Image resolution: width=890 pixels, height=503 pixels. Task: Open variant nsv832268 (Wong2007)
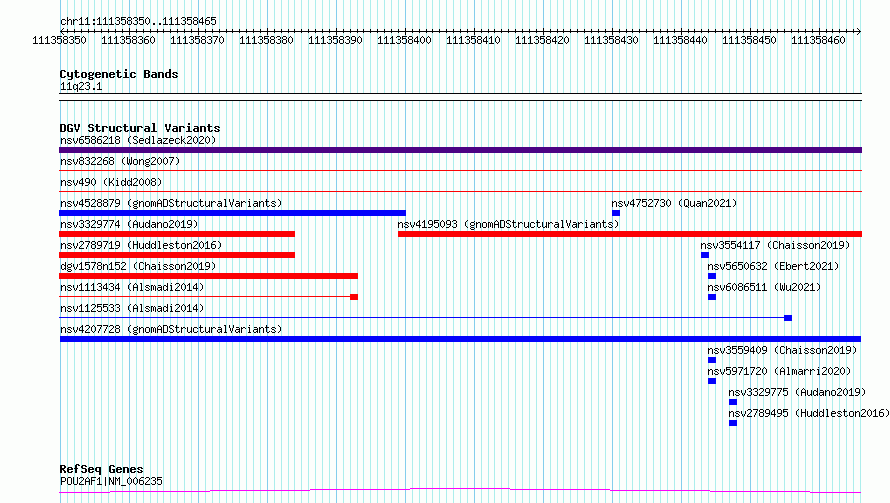tap(120, 161)
